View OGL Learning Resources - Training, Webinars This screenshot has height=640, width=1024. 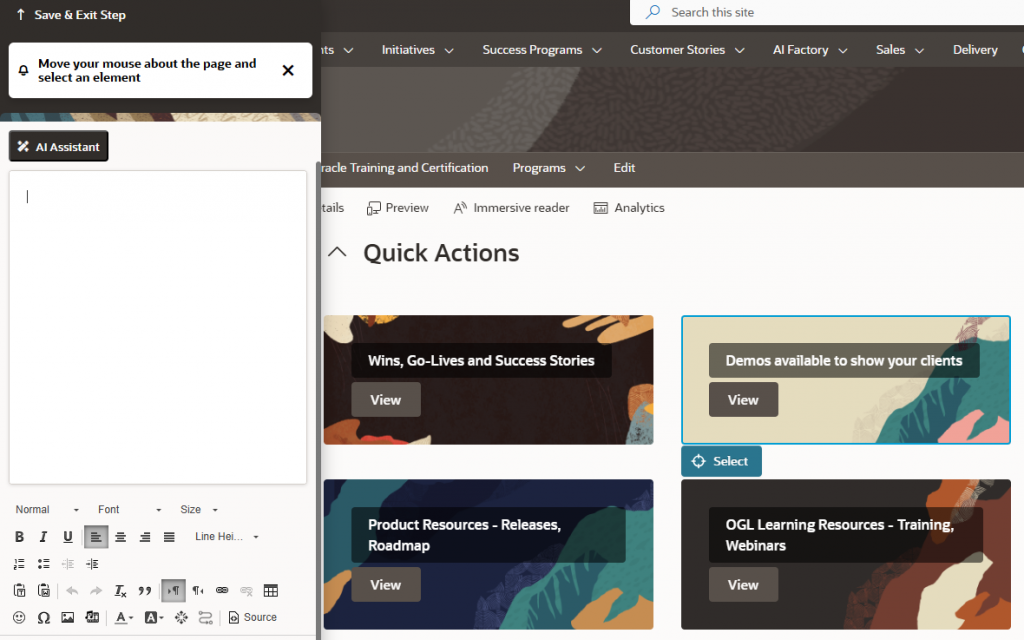[743, 584]
